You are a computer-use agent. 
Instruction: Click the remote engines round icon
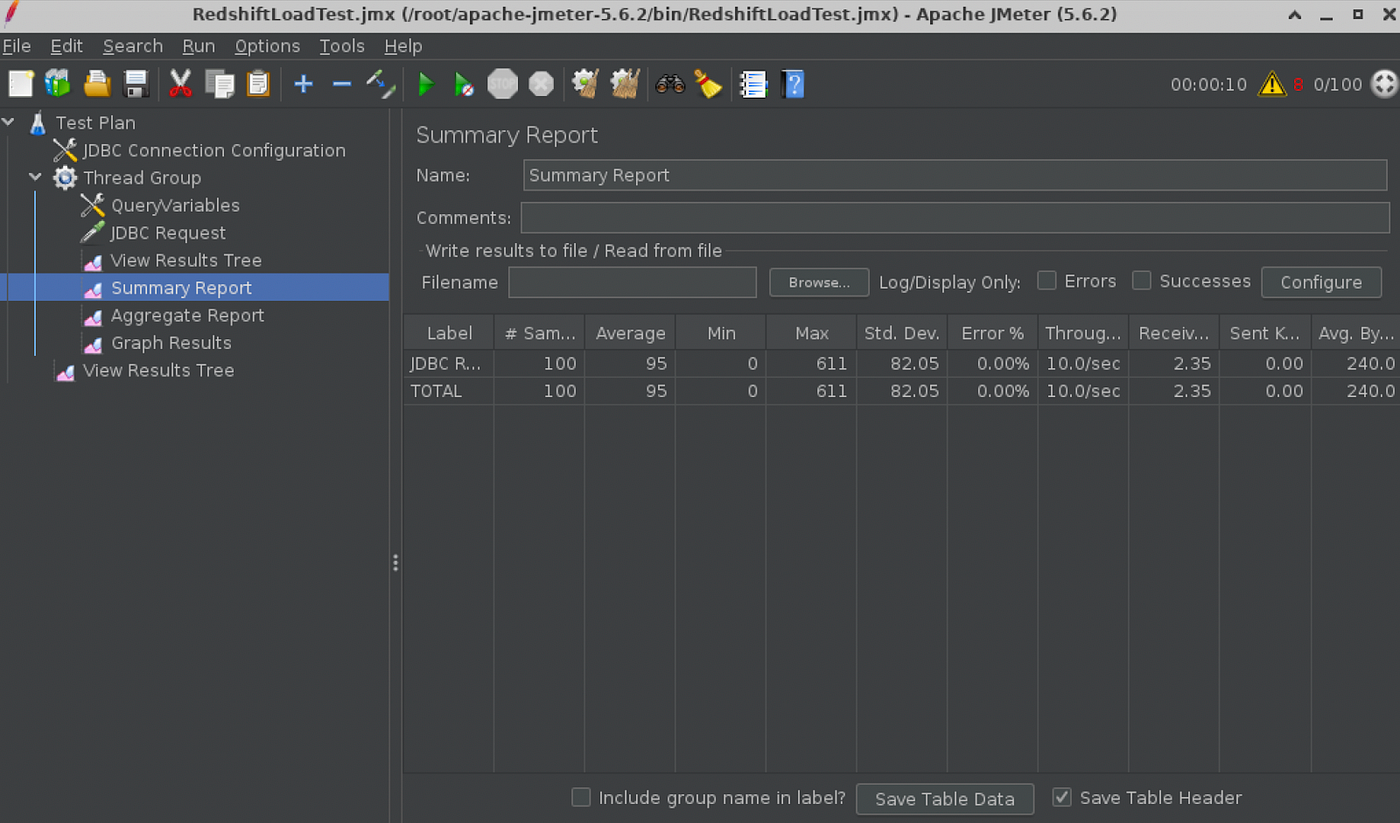pos(1384,84)
